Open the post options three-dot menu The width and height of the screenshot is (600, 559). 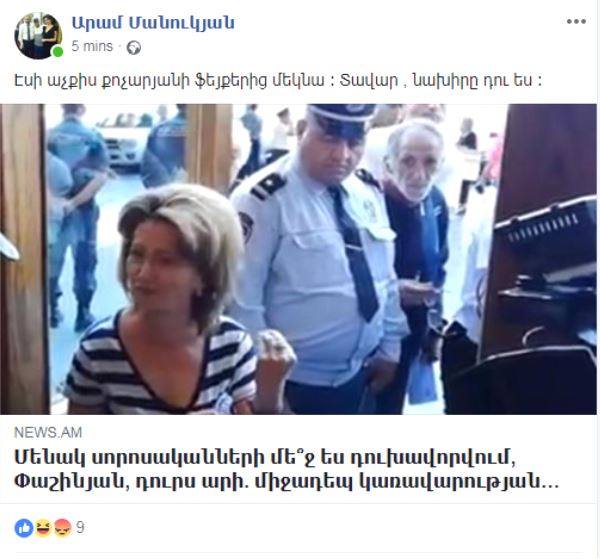point(576,22)
